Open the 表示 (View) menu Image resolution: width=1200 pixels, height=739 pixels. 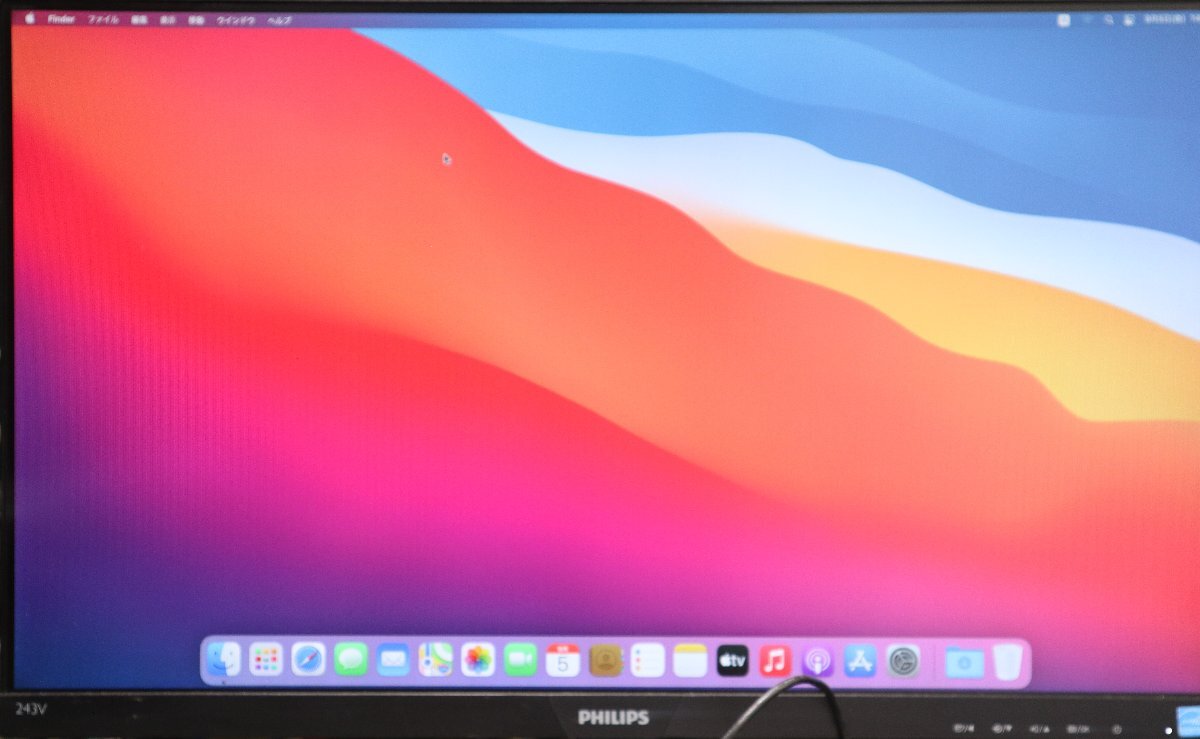(168, 19)
